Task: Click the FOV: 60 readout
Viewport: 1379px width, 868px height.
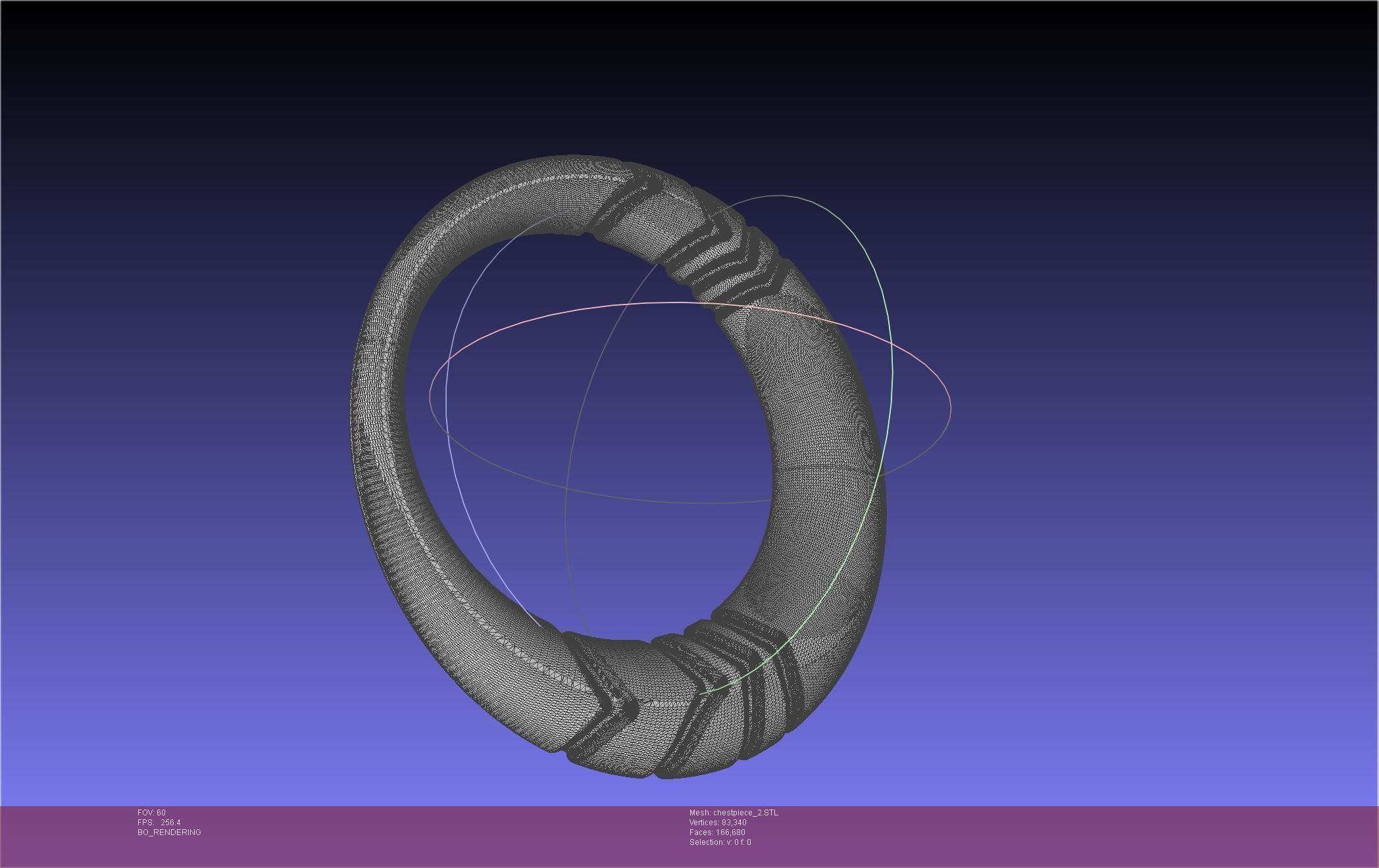Action: coord(151,813)
